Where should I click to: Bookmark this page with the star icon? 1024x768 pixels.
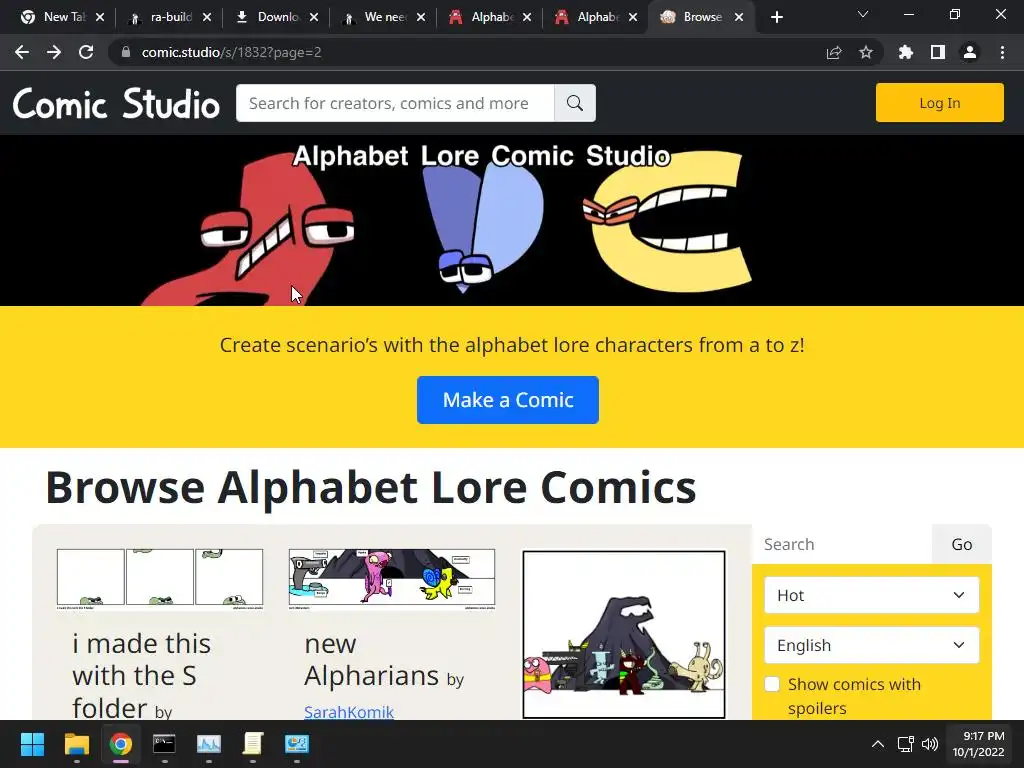click(x=866, y=52)
